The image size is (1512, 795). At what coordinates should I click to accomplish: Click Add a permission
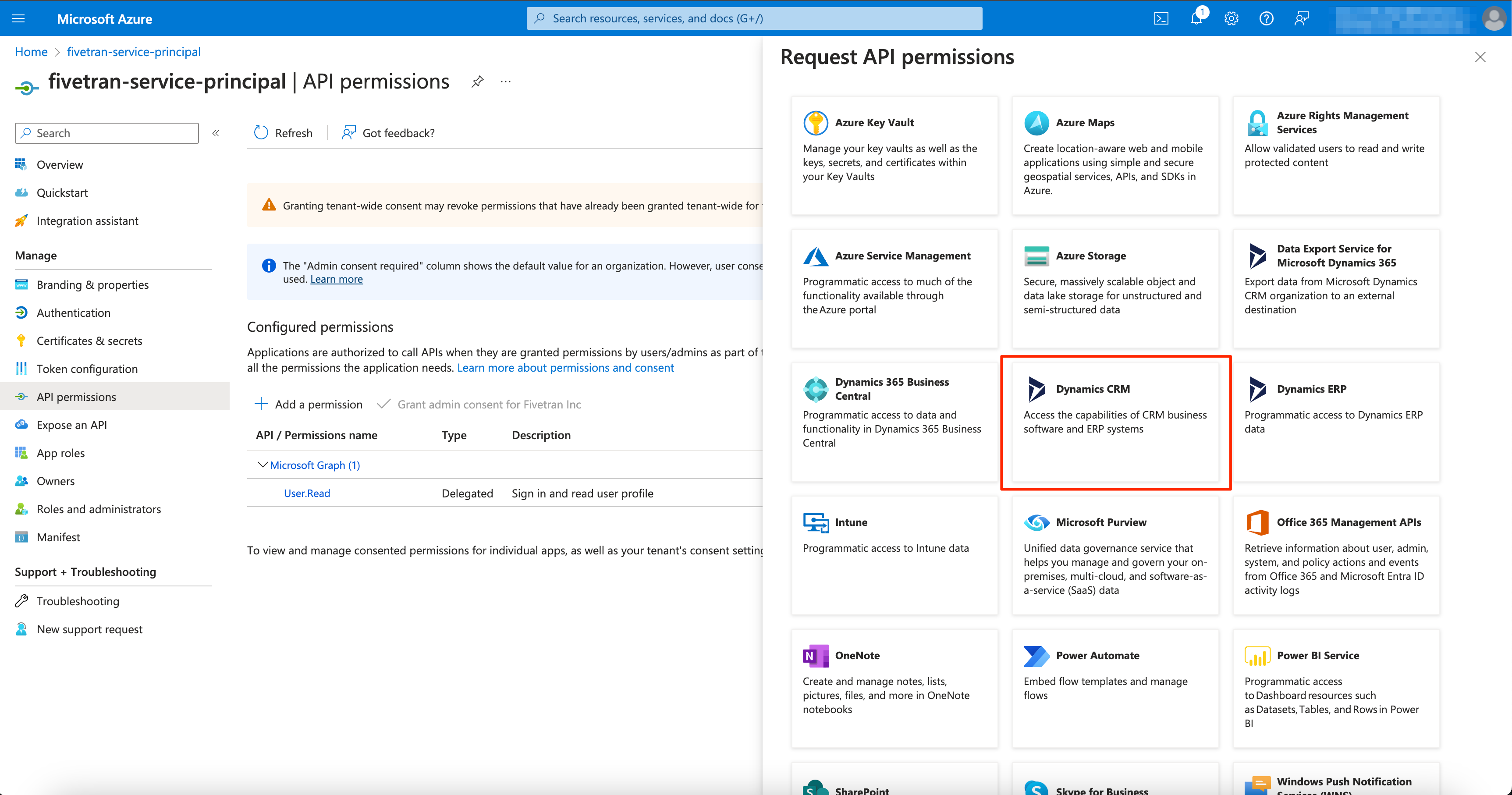309,404
